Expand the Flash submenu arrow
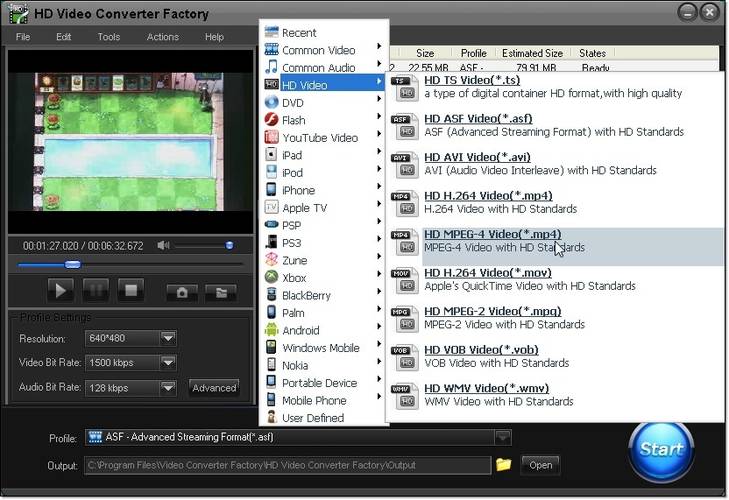Image resolution: width=729 pixels, height=500 pixels. click(x=379, y=116)
